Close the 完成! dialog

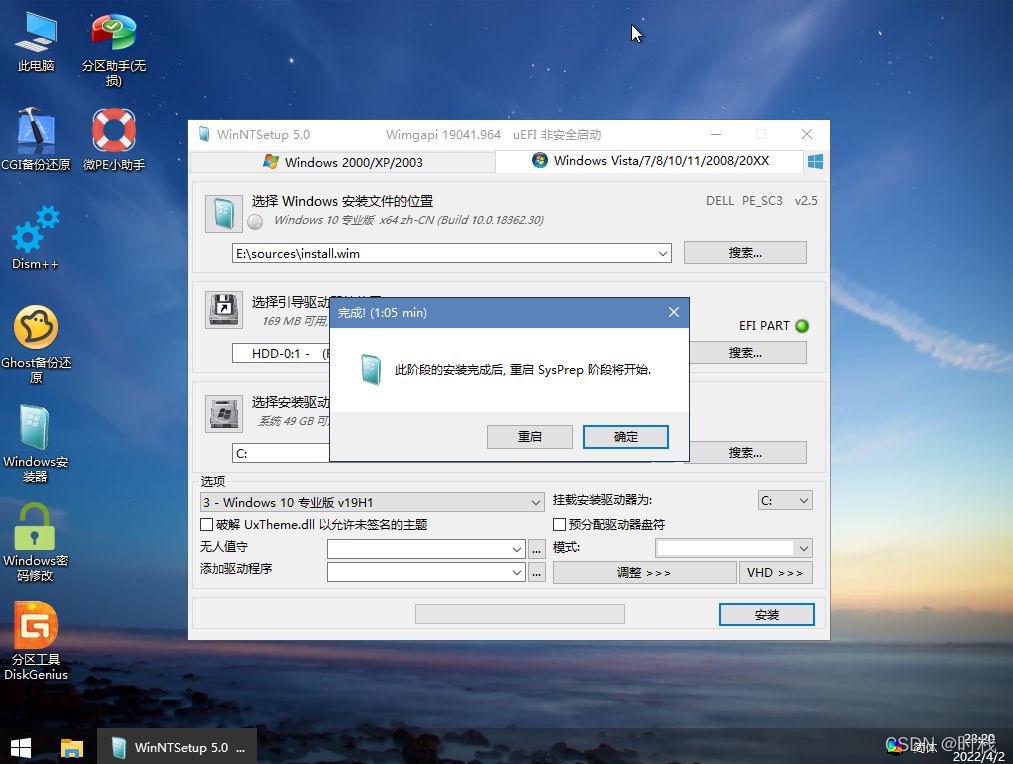674,313
